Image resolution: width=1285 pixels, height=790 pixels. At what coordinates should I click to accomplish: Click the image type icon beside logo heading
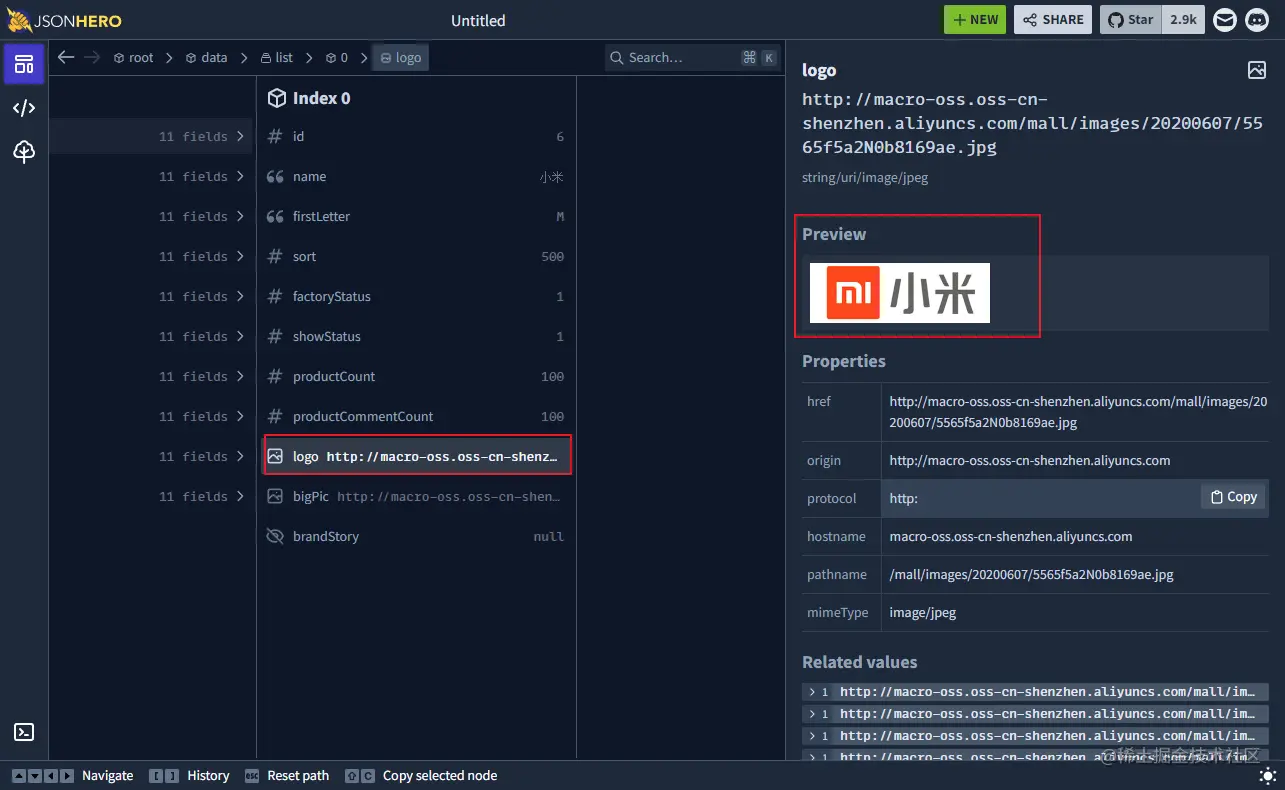pyautogui.click(x=1257, y=70)
